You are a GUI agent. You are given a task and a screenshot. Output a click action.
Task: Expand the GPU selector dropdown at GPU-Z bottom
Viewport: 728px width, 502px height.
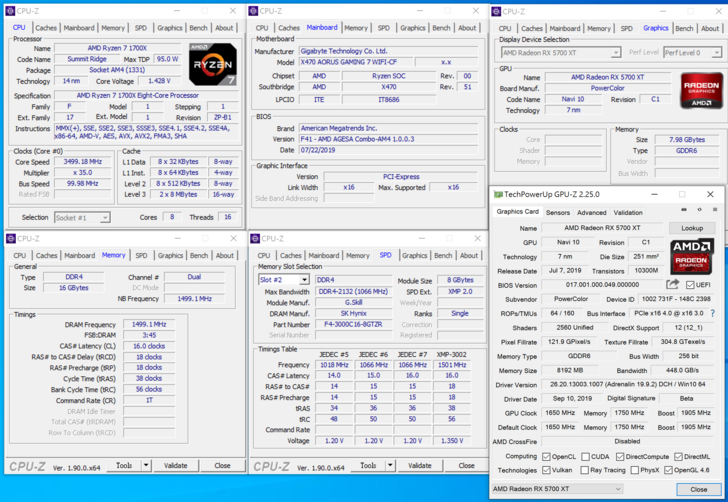616,489
